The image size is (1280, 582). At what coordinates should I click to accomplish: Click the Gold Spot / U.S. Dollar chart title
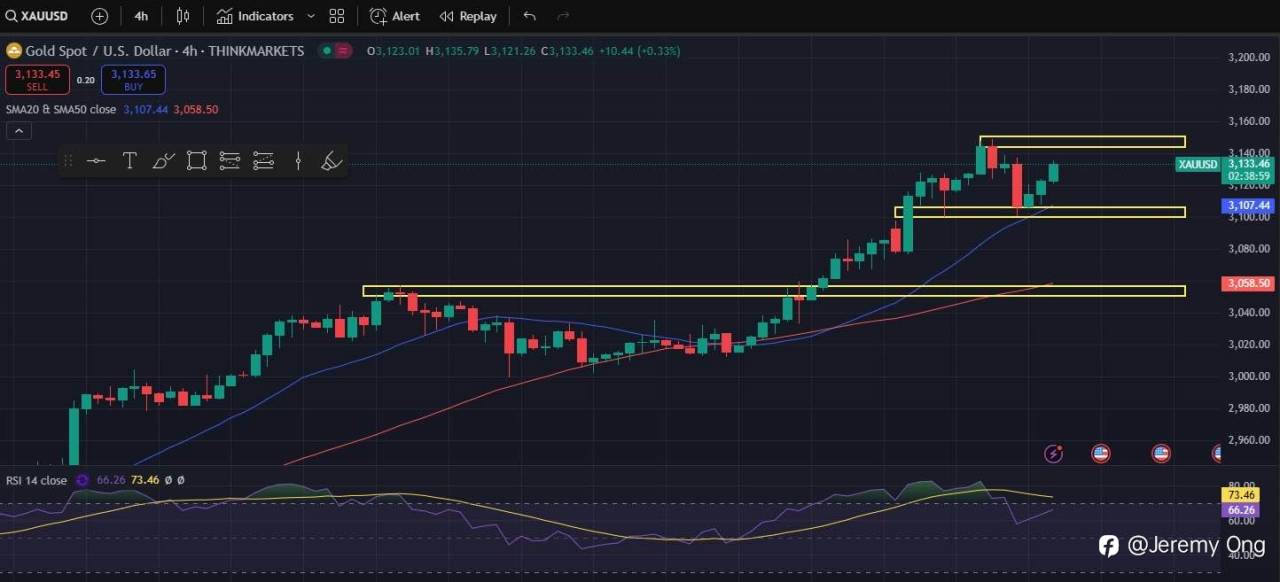[x=165, y=50]
